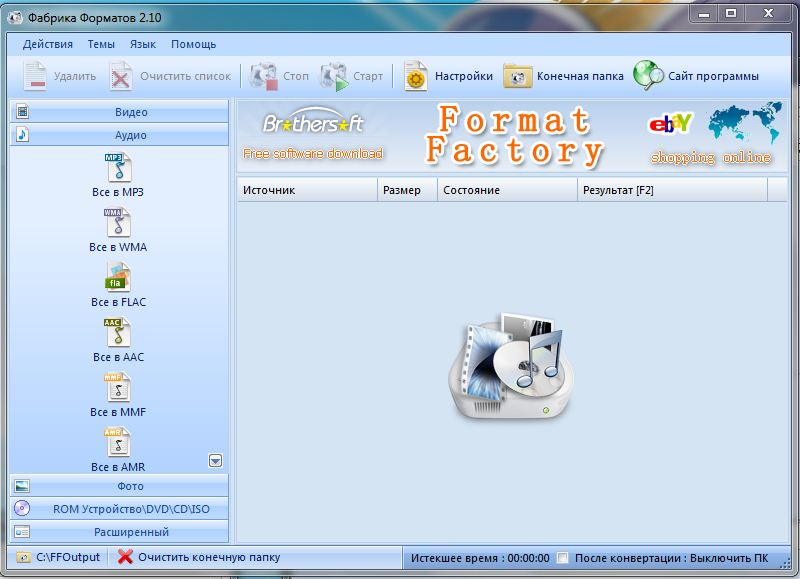Click the Стоп toolbar icon
The image size is (800, 579).
coord(264,76)
